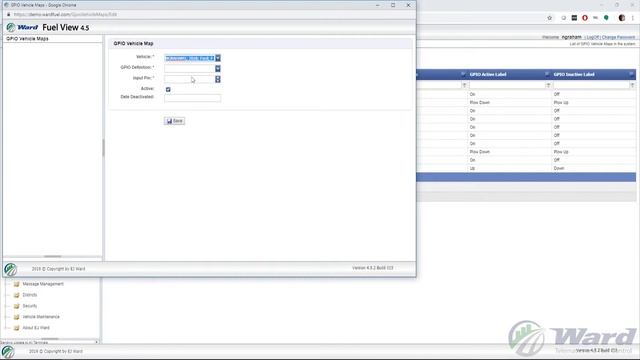Sort by GPIO Inactive Label column header
Image resolution: width=640 pixels, height=360 pixels.
pos(574,74)
